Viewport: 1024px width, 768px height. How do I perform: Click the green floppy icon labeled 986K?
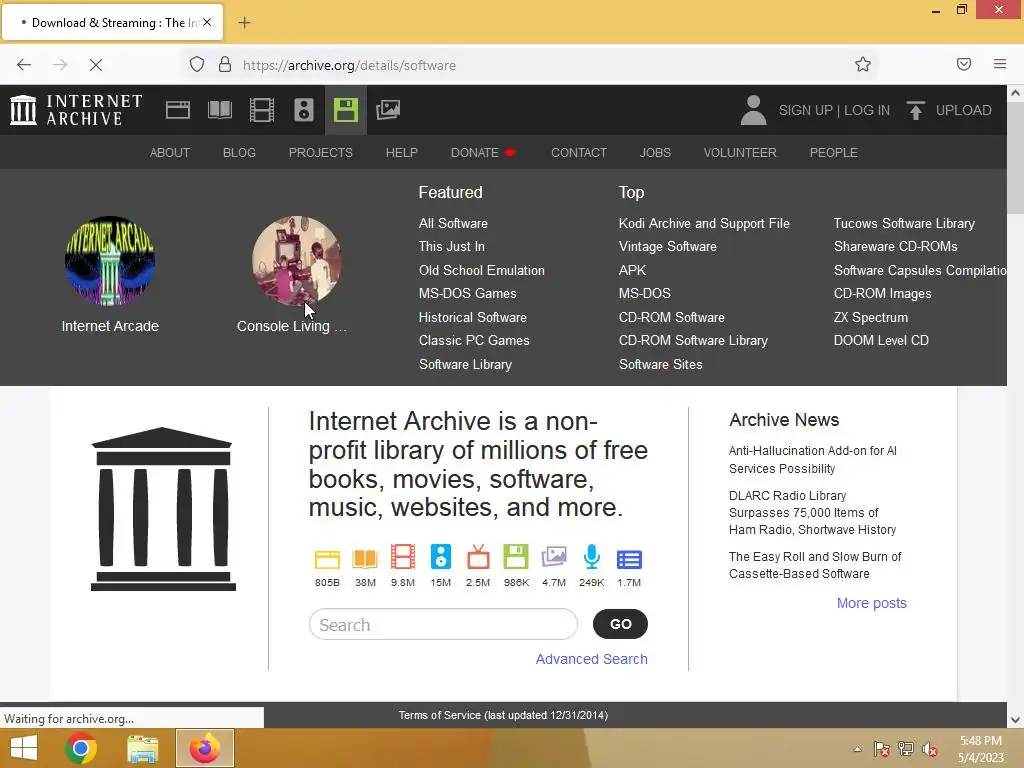tap(516, 557)
